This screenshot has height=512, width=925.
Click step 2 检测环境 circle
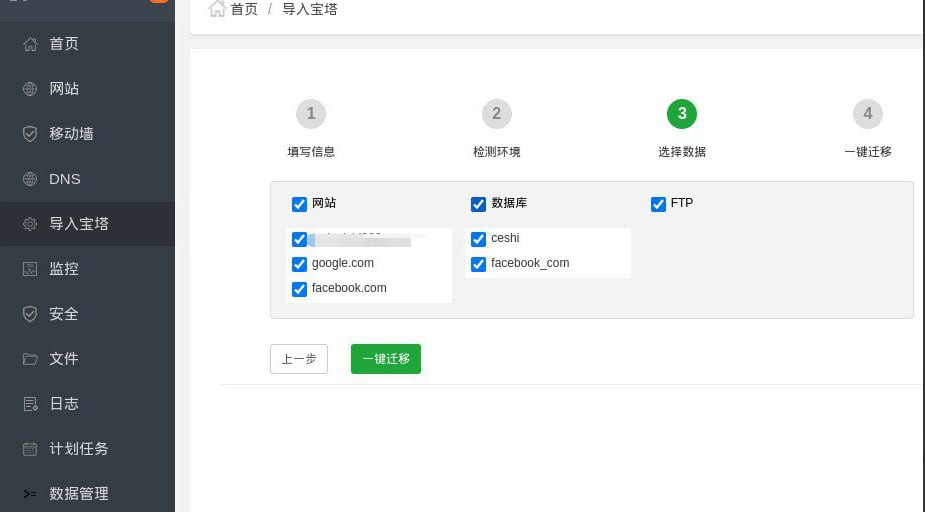pyautogui.click(x=496, y=114)
